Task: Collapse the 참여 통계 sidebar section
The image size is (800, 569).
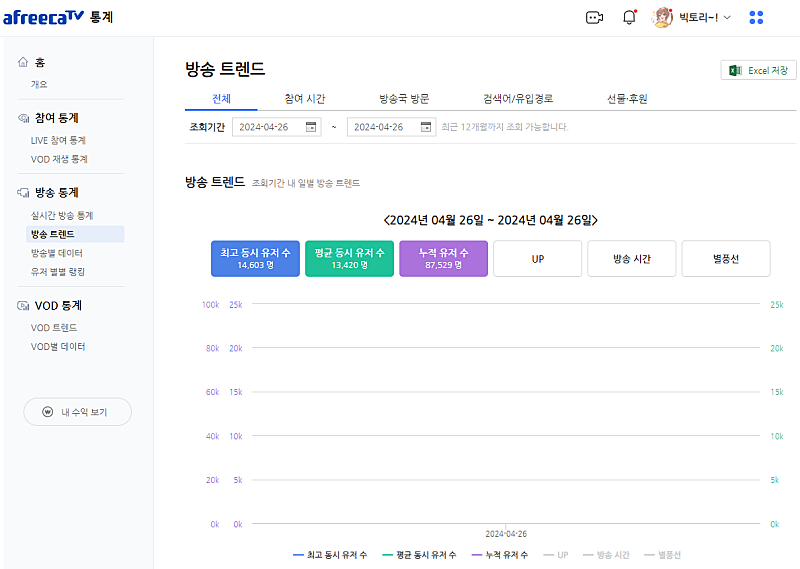Action: point(56,118)
